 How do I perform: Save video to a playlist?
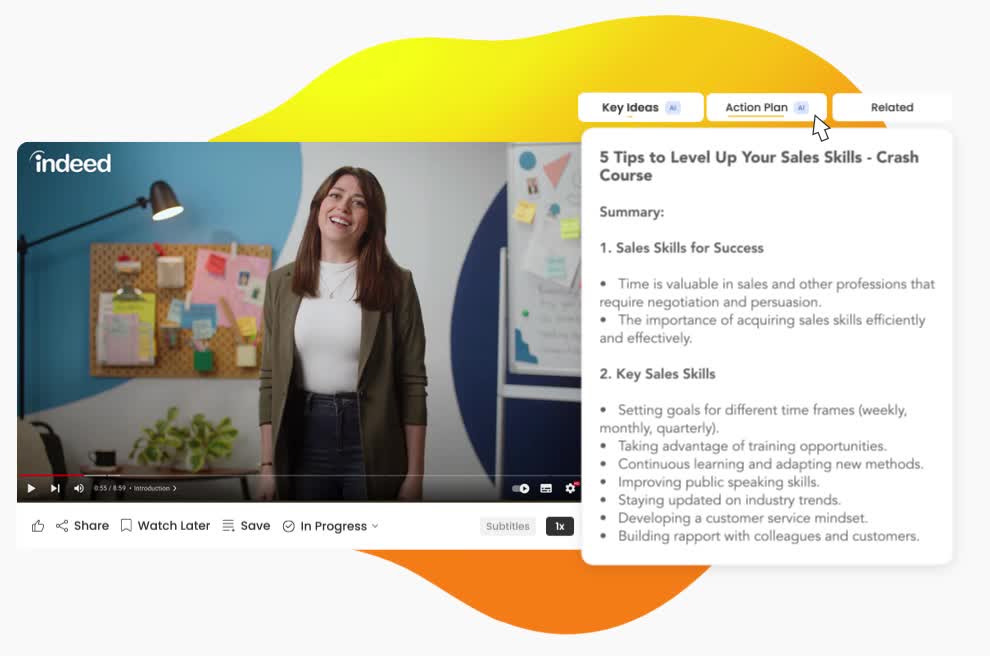[246, 526]
